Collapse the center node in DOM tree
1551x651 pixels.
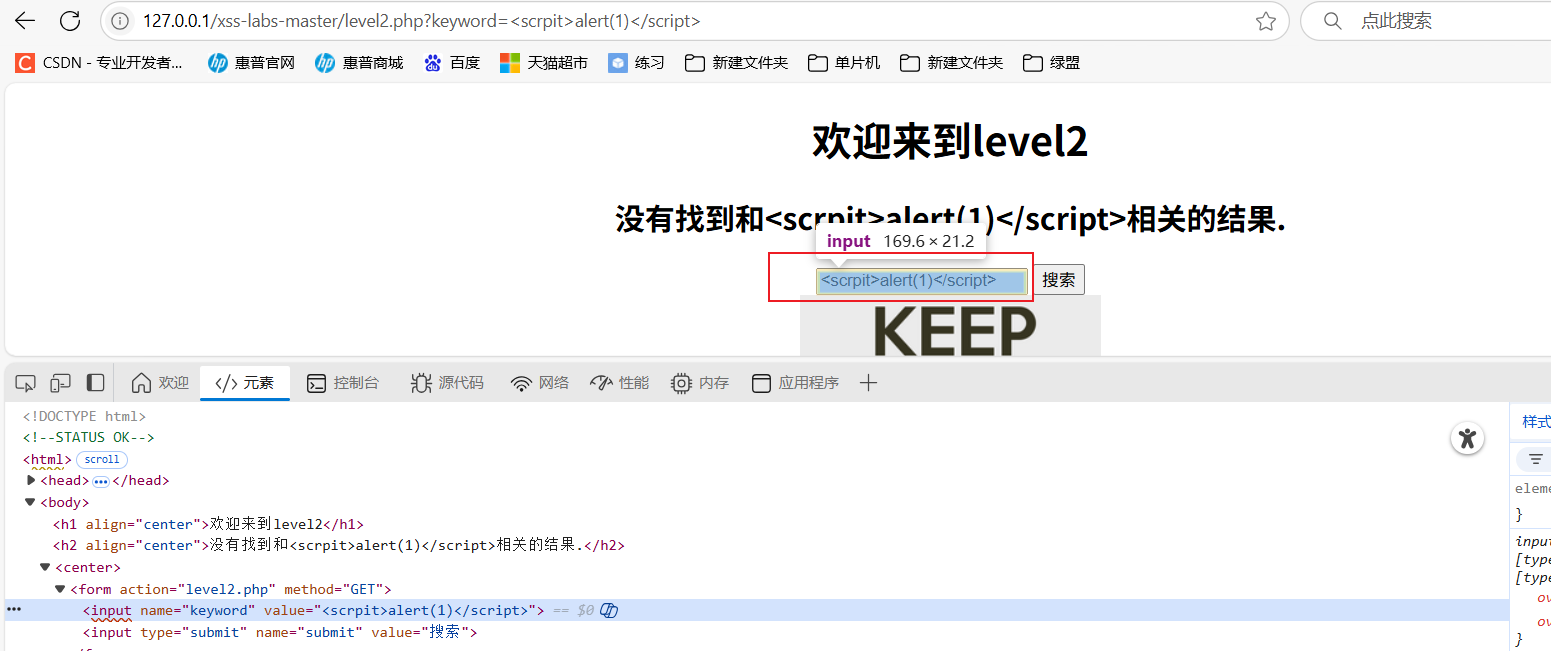[x=45, y=567]
